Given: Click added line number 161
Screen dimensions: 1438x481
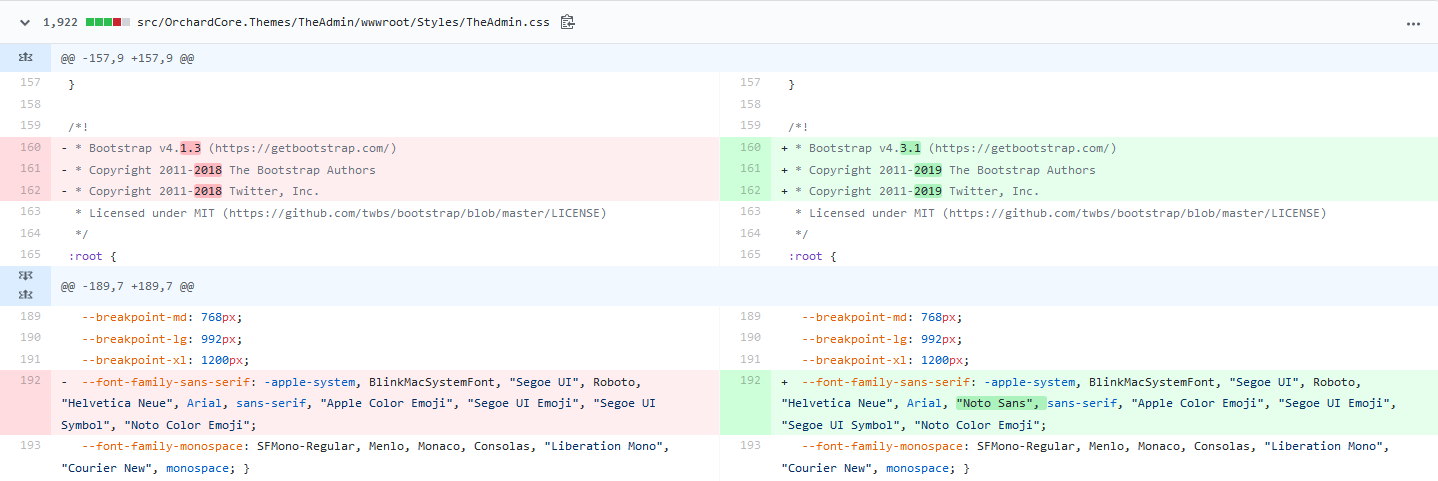Looking at the screenshot, I should tap(746, 170).
